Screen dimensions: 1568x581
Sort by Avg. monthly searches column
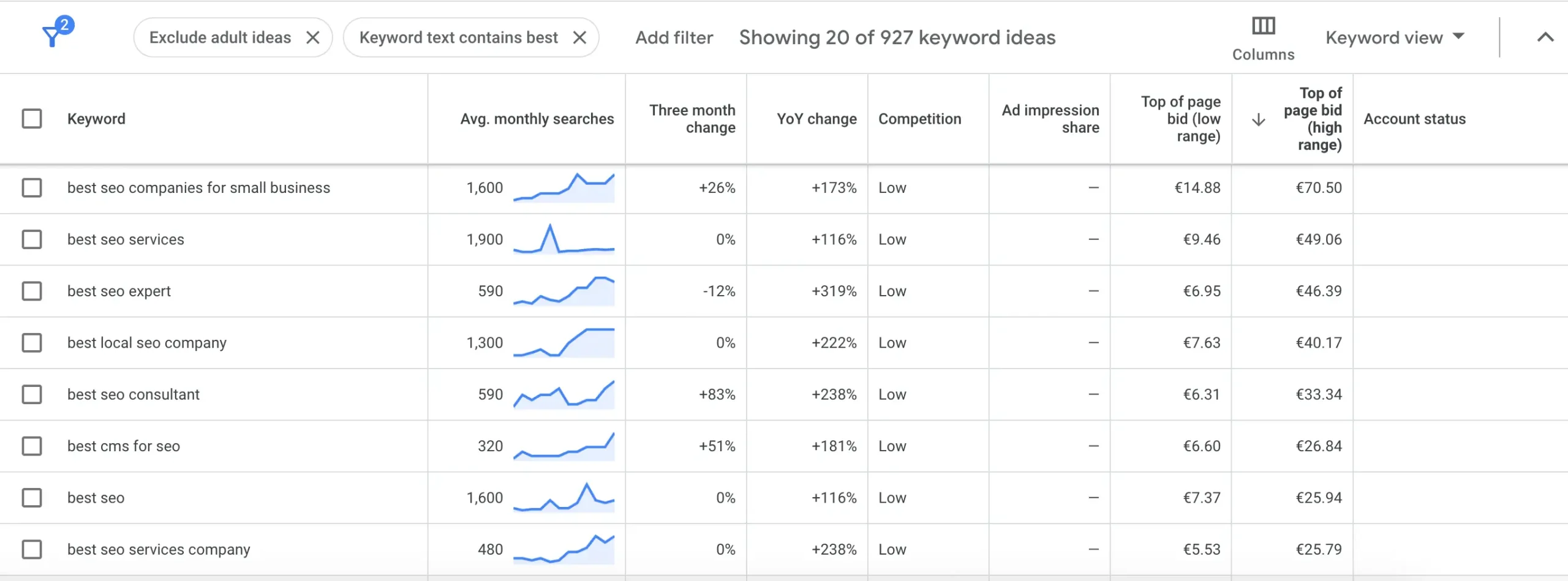click(x=537, y=119)
